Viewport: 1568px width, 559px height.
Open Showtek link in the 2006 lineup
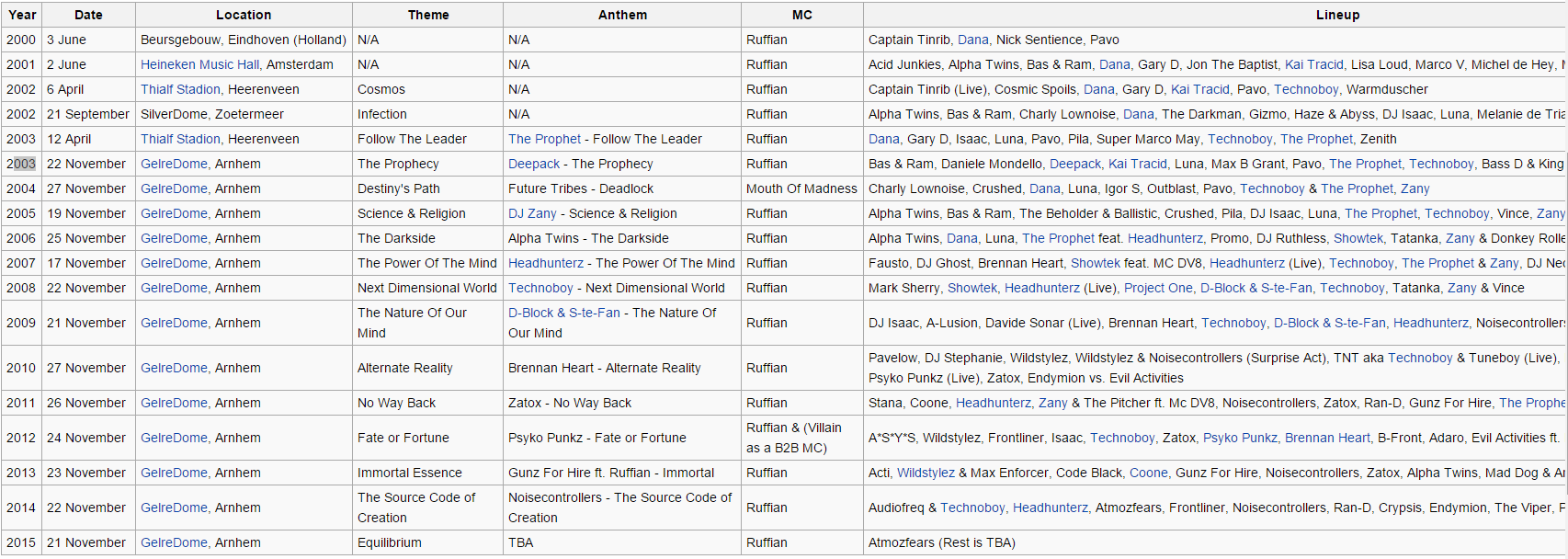pos(1358,238)
